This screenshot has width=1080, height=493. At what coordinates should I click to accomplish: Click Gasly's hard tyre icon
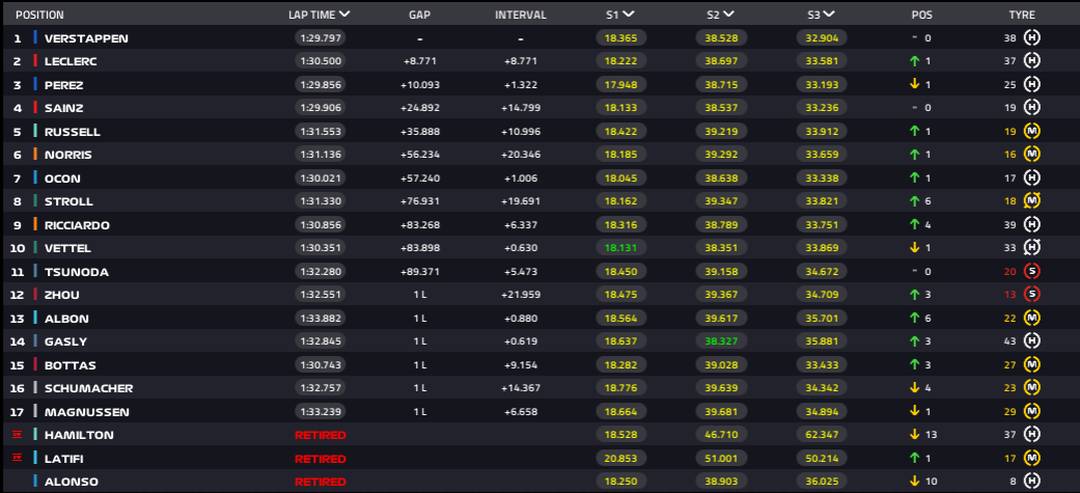point(1031,341)
